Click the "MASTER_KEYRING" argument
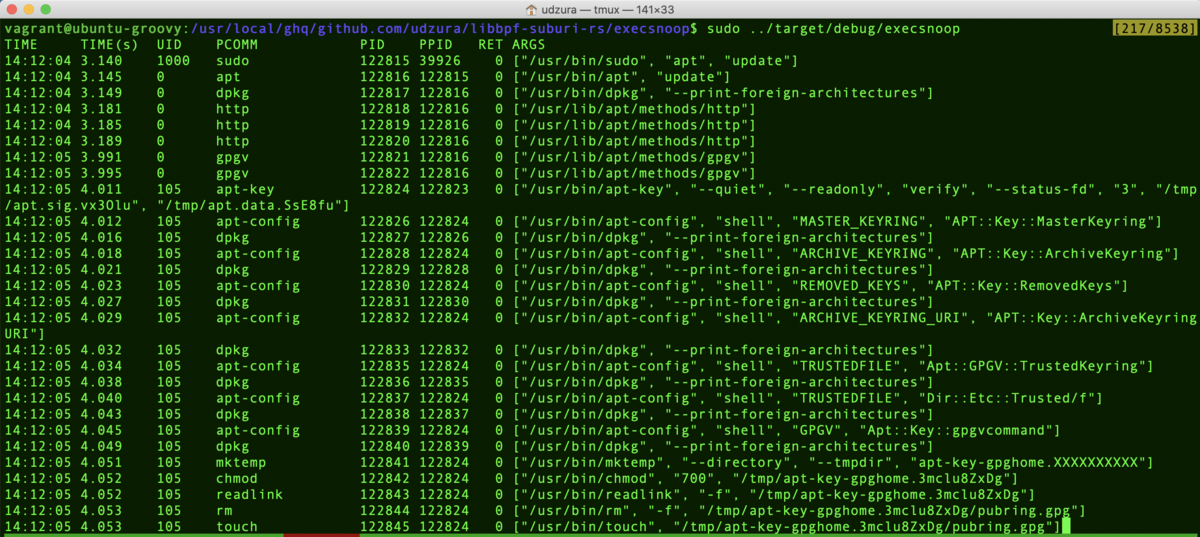This screenshot has width=1200, height=537. [856, 221]
